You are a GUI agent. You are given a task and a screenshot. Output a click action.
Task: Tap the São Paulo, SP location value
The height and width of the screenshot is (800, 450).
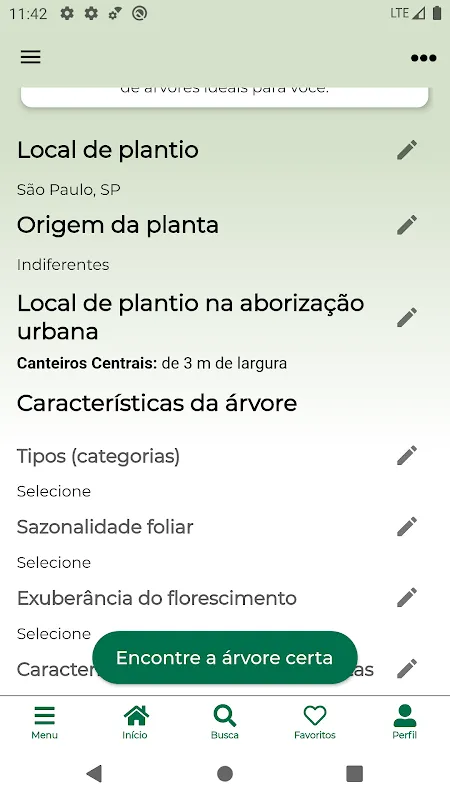(x=69, y=190)
